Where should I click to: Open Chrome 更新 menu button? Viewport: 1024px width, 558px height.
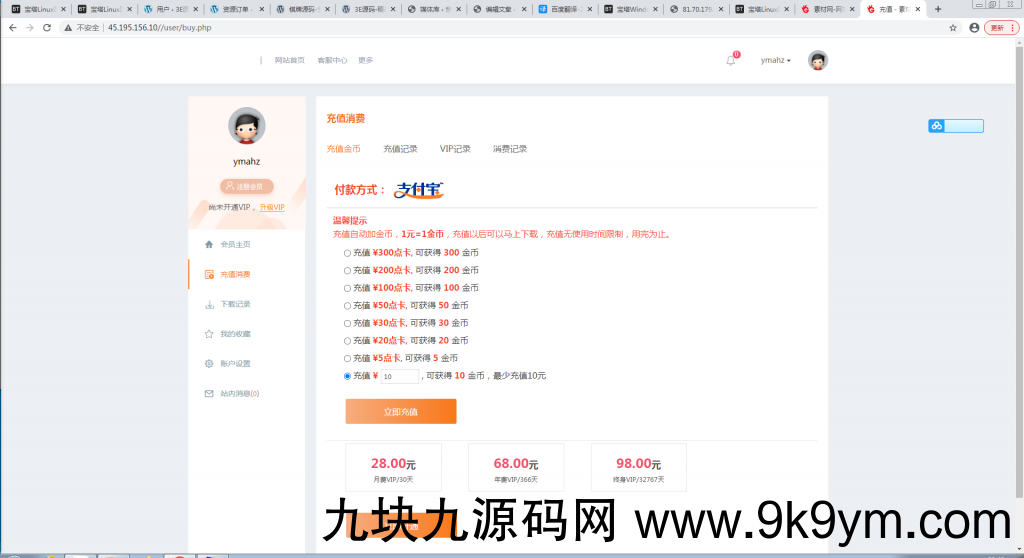1001,27
